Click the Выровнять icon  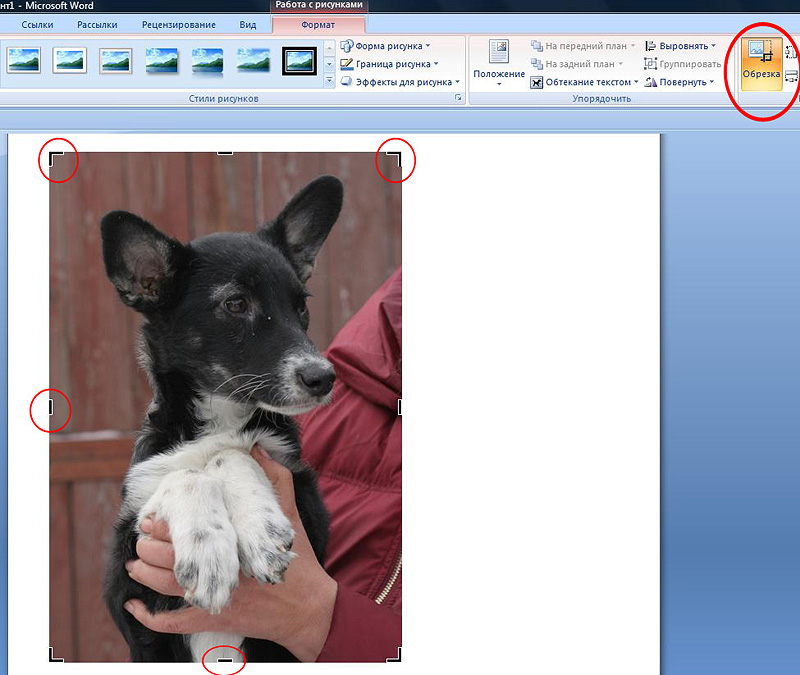pos(651,46)
